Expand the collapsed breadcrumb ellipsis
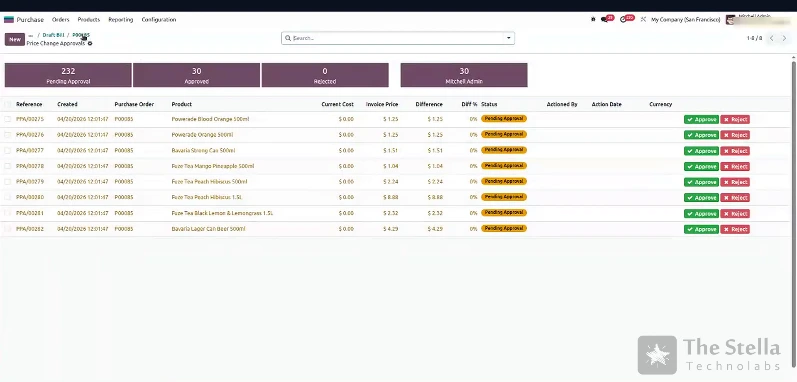Image resolution: width=797 pixels, height=382 pixels. pos(30,36)
